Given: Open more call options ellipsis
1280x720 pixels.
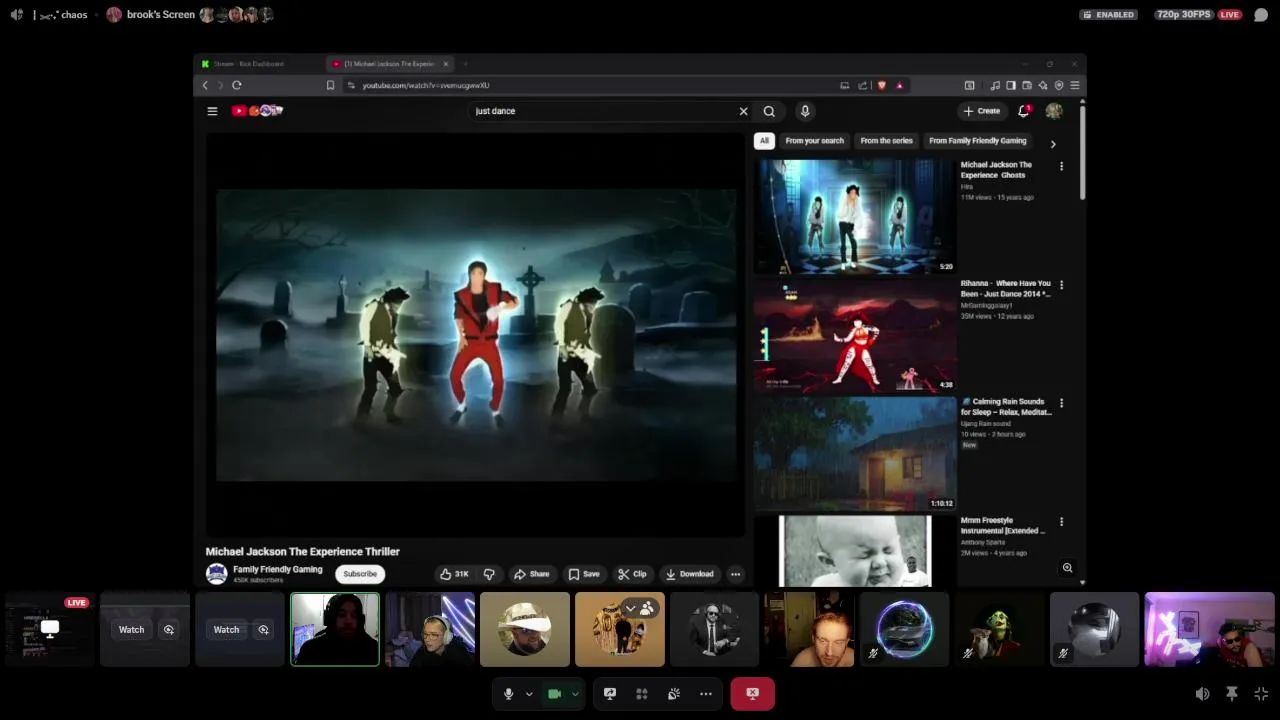Looking at the screenshot, I should tap(706, 694).
